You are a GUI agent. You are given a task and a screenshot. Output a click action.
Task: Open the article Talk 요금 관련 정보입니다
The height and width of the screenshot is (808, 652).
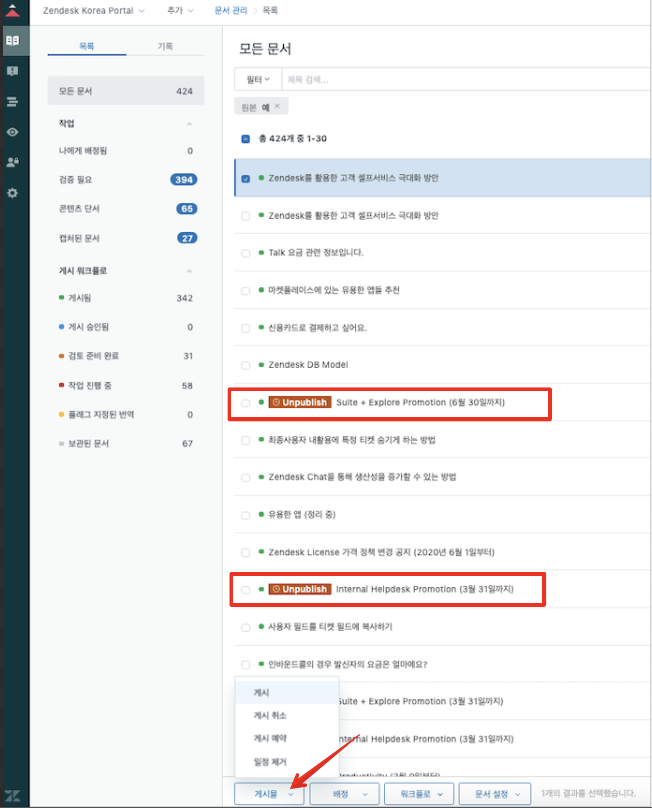coord(316,252)
